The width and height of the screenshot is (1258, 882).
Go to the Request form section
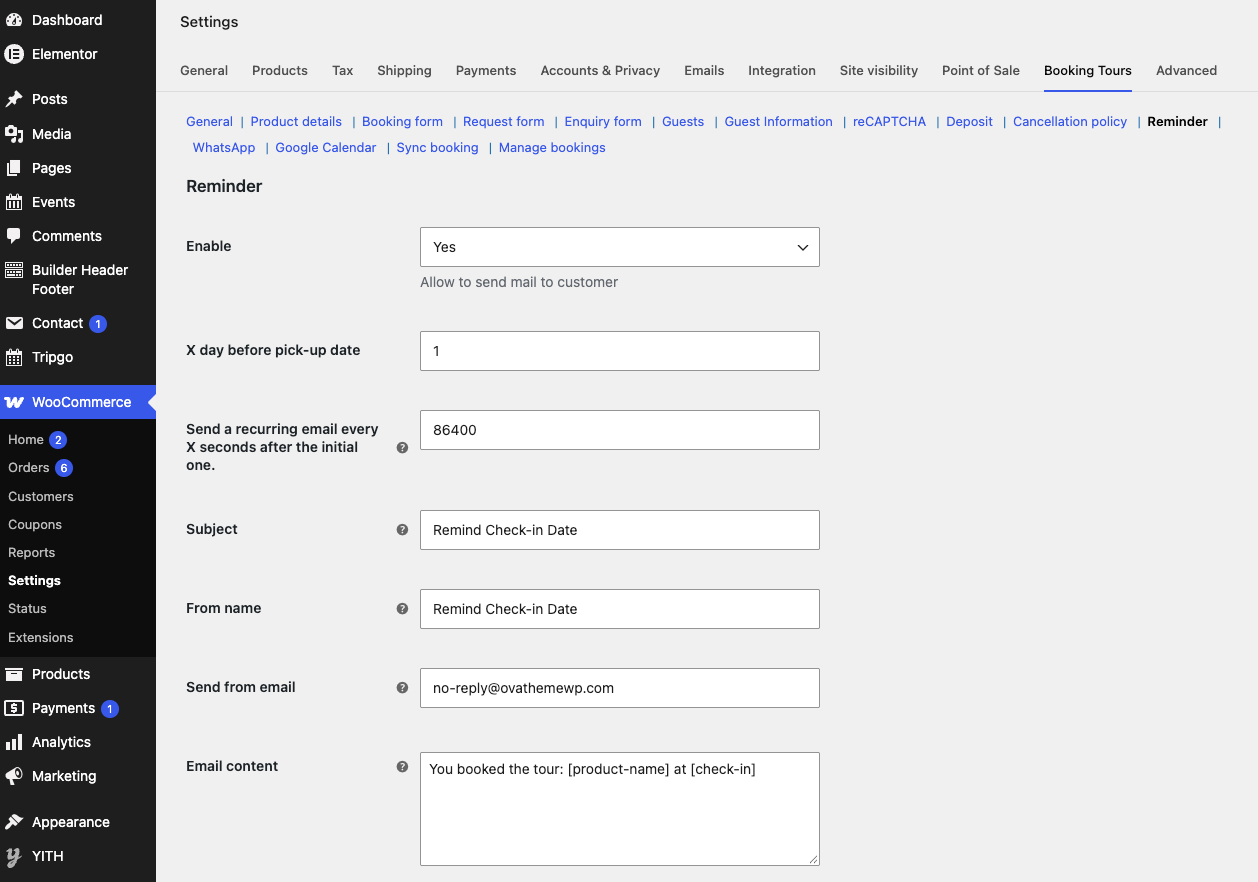tap(504, 122)
